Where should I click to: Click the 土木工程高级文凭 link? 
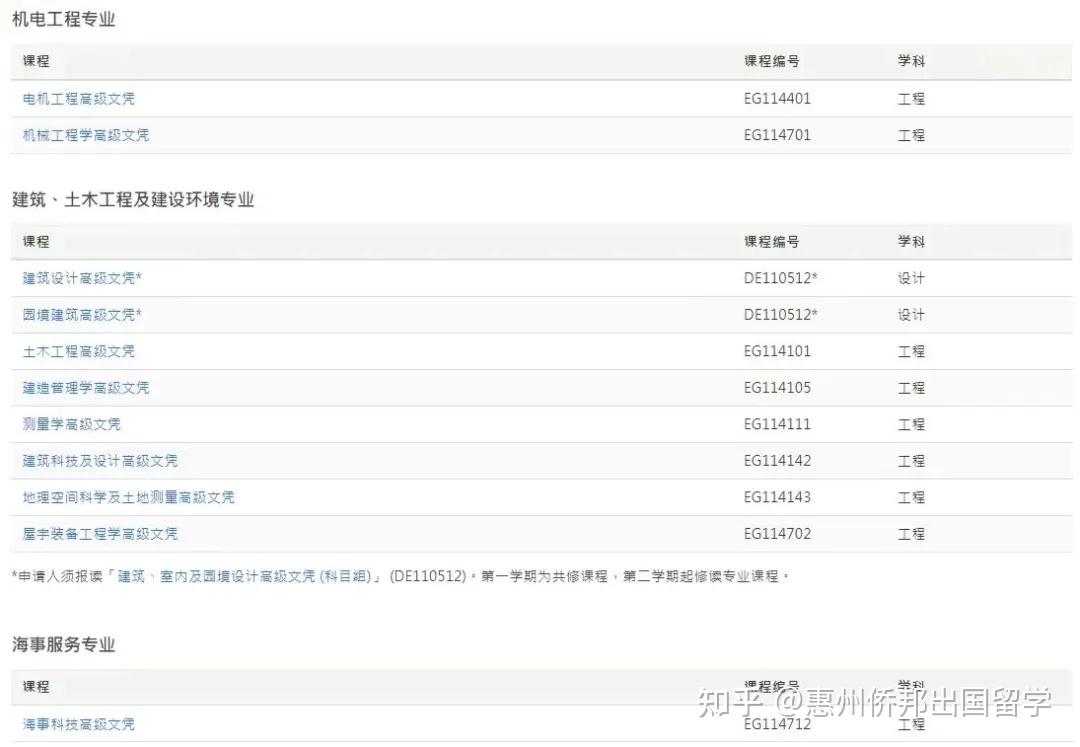point(77,351)
